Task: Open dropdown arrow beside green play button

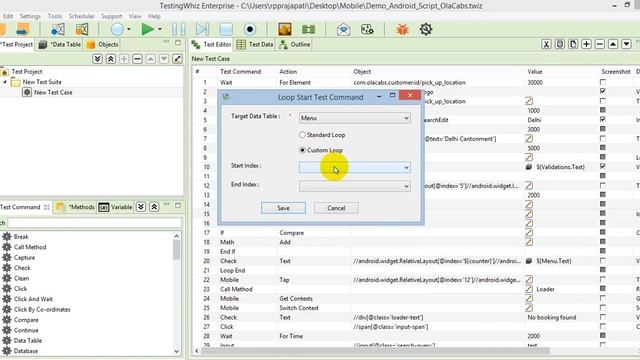Action: coord(160,29)
